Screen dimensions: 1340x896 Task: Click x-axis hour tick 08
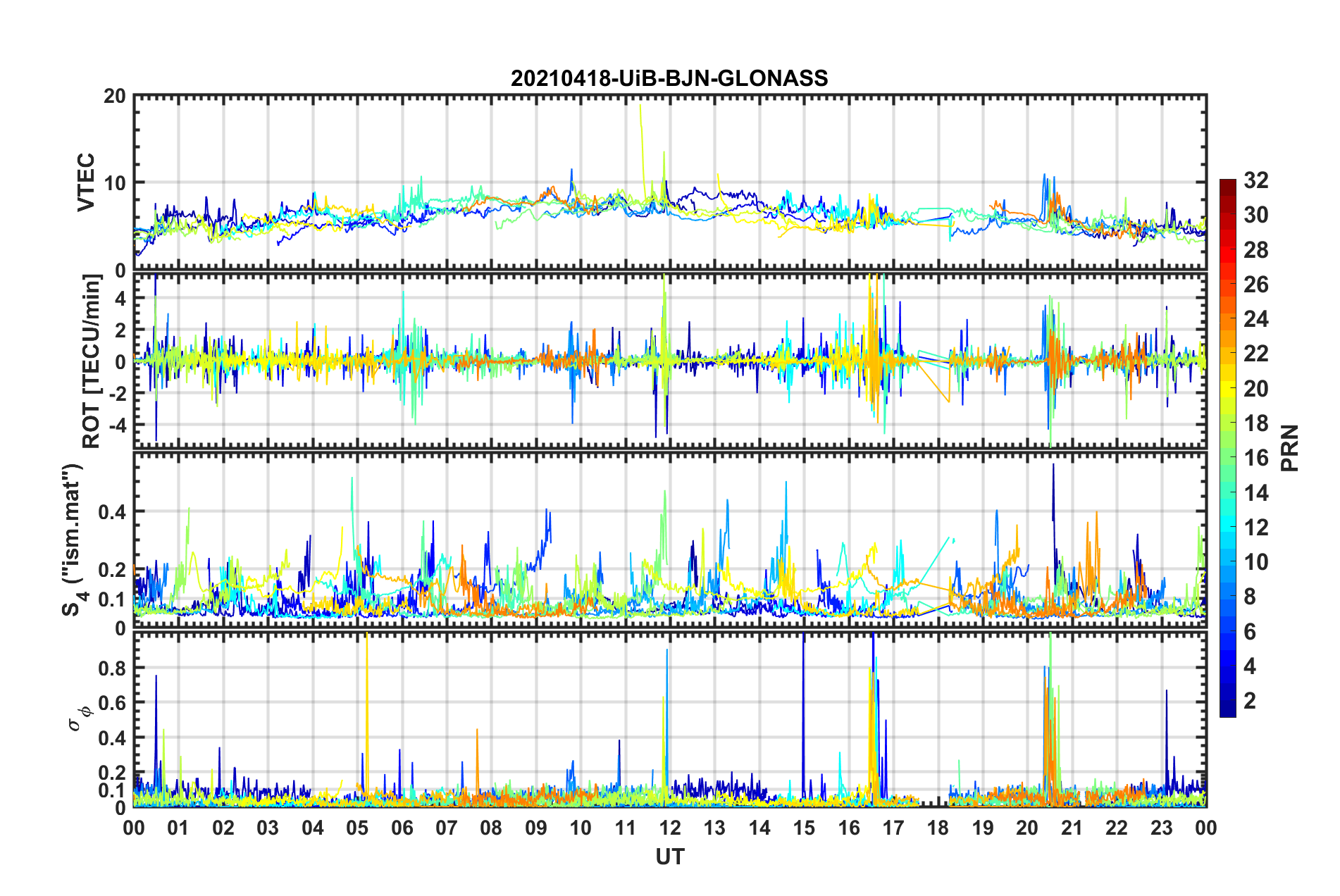[491, 828]
